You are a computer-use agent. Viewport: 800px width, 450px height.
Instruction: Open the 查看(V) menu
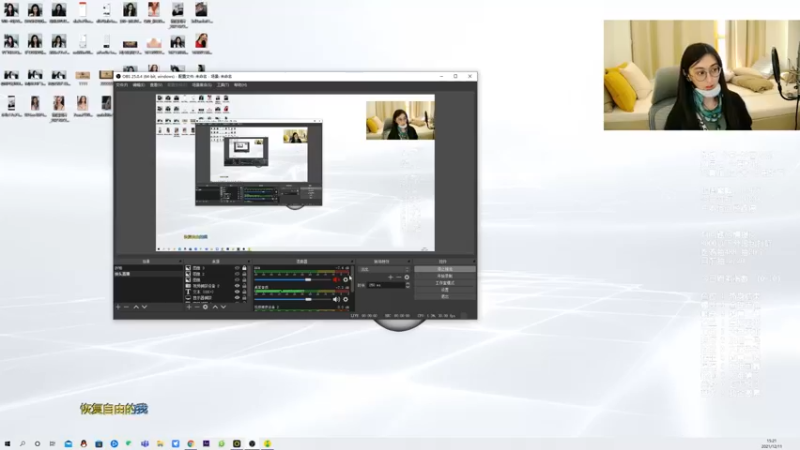156,85
